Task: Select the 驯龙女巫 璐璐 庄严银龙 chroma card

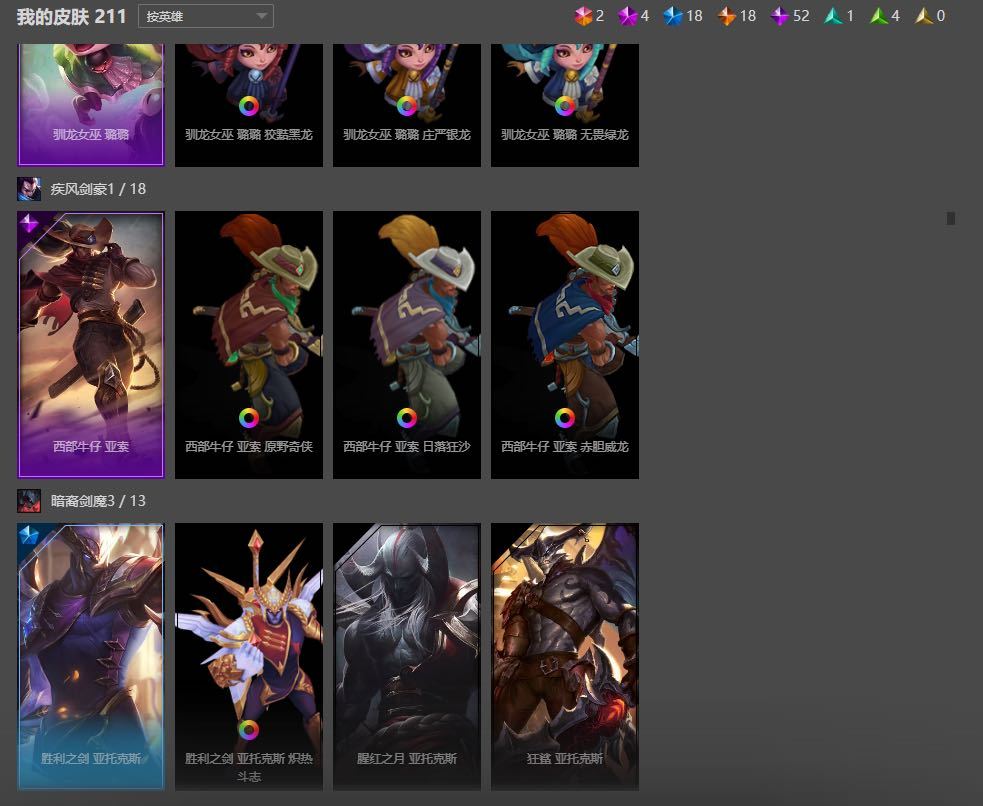Action: tap(407, 105)
